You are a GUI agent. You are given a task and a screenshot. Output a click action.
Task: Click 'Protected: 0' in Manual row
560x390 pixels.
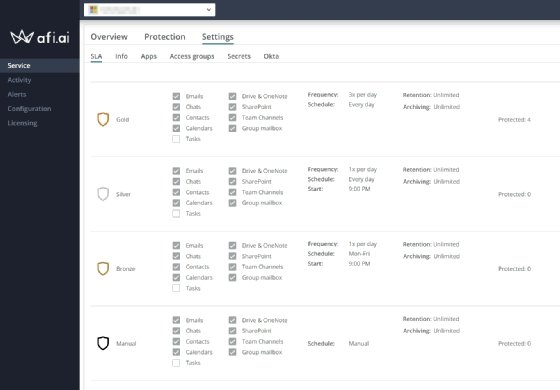[x=514, y=344]
